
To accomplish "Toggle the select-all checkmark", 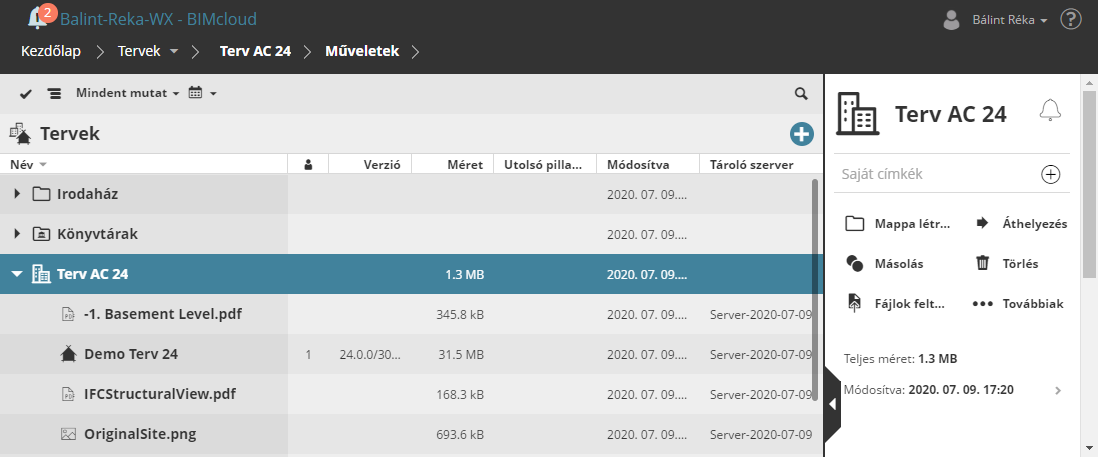I will pyautogui.click(x=26, y=93).
